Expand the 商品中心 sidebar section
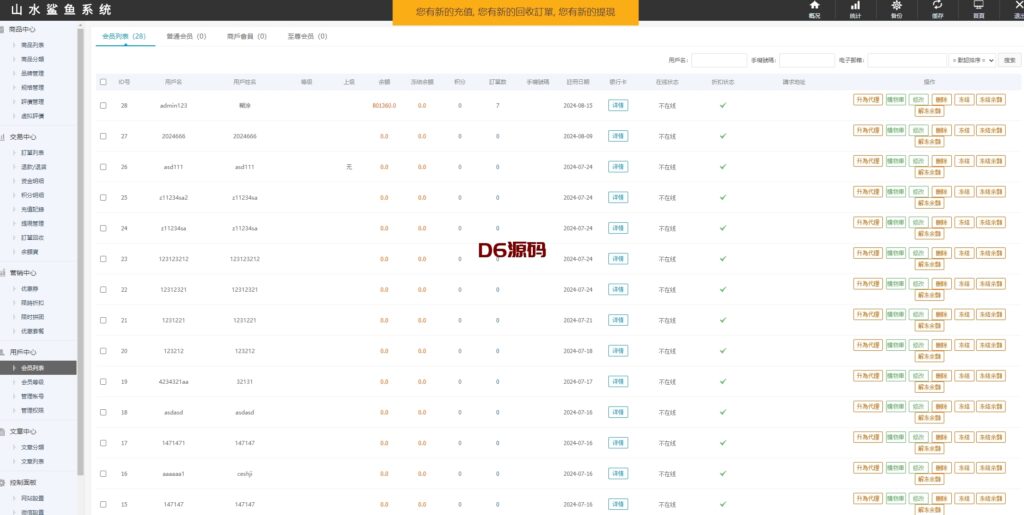The image size is (1024, 515). click(22, 29)
